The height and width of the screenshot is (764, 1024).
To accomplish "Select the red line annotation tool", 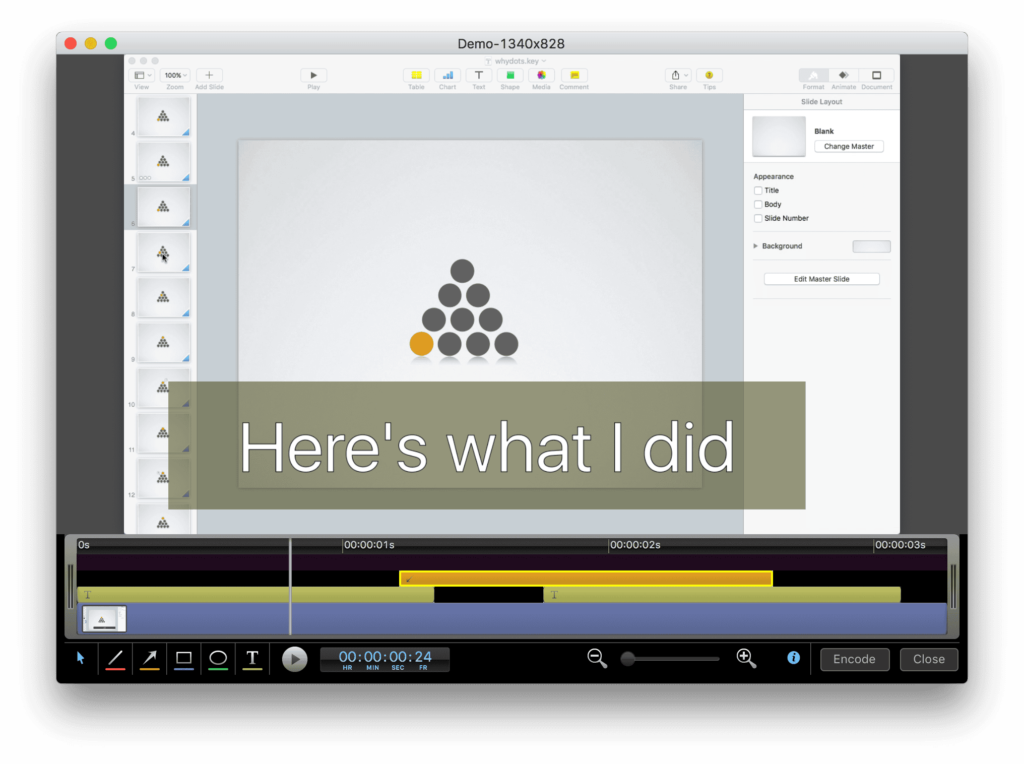I will click(x=115, y=658).
